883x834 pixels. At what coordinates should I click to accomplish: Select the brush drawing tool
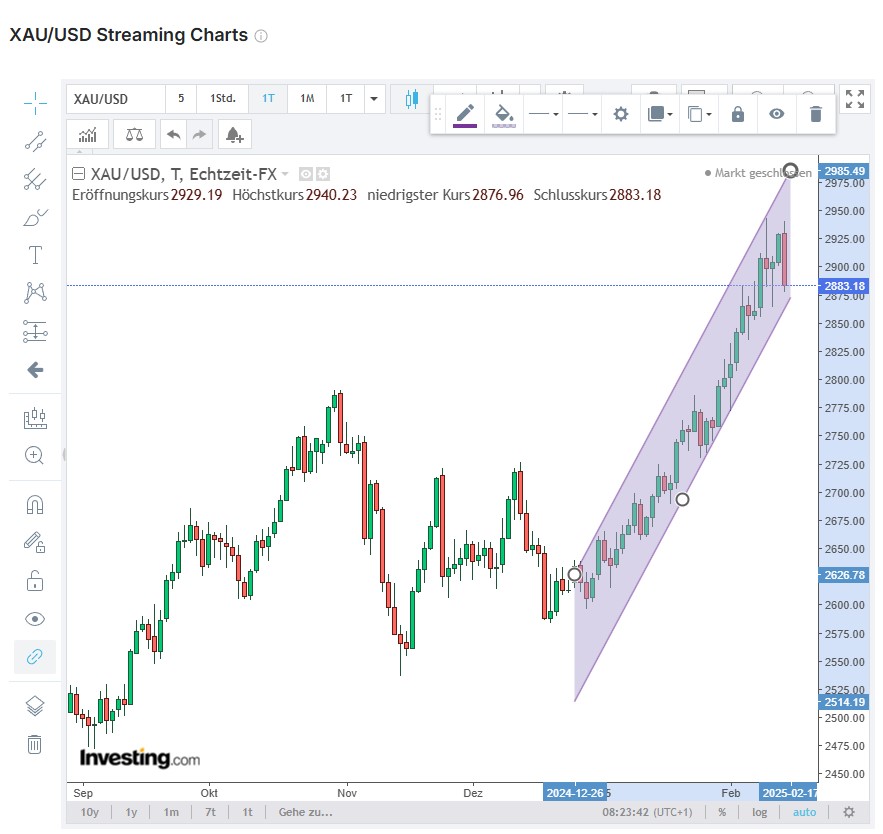coord(35,217)
